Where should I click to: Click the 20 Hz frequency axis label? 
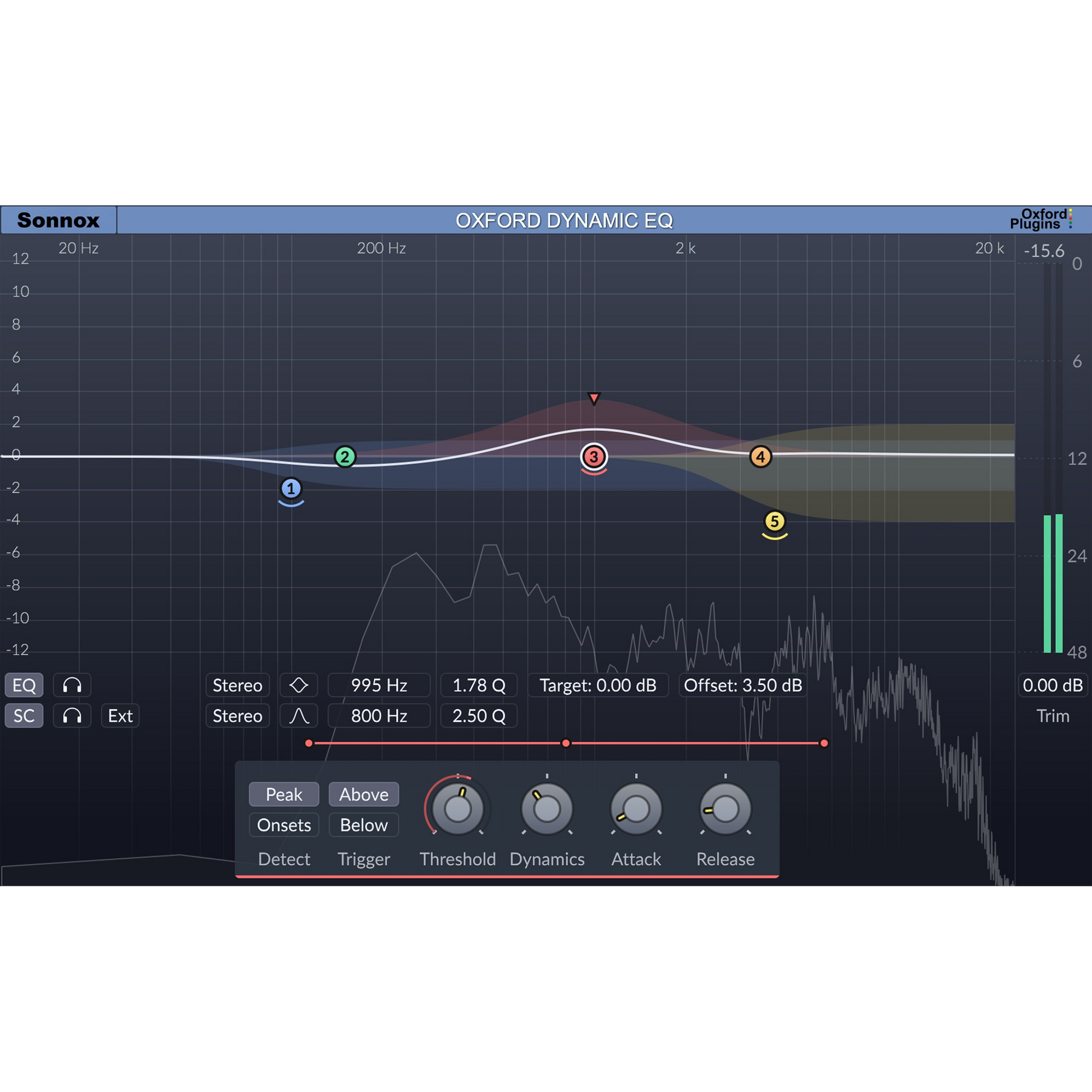tap(79, 248)
